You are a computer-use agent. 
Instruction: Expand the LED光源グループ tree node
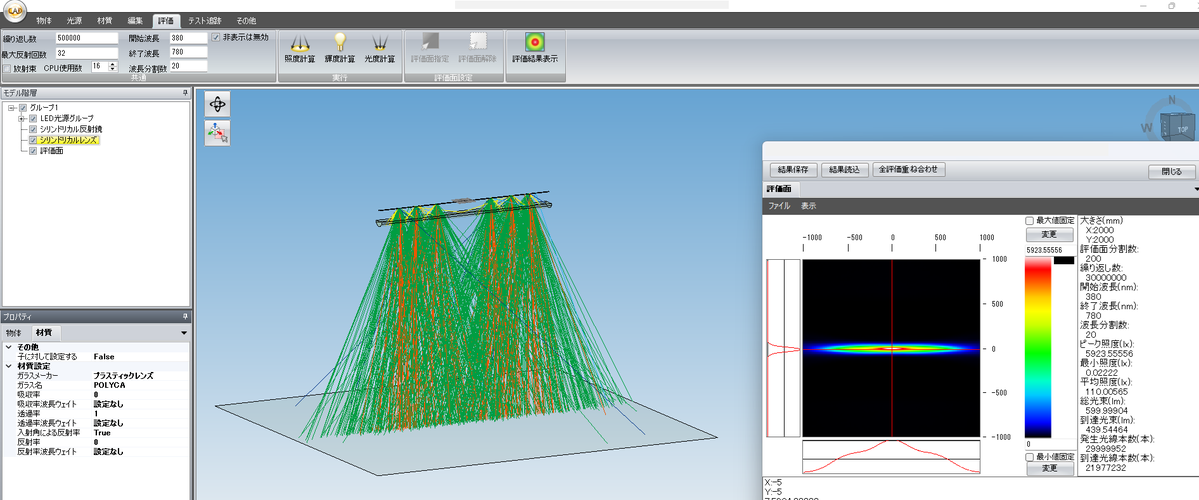click(x=21, y=118)
